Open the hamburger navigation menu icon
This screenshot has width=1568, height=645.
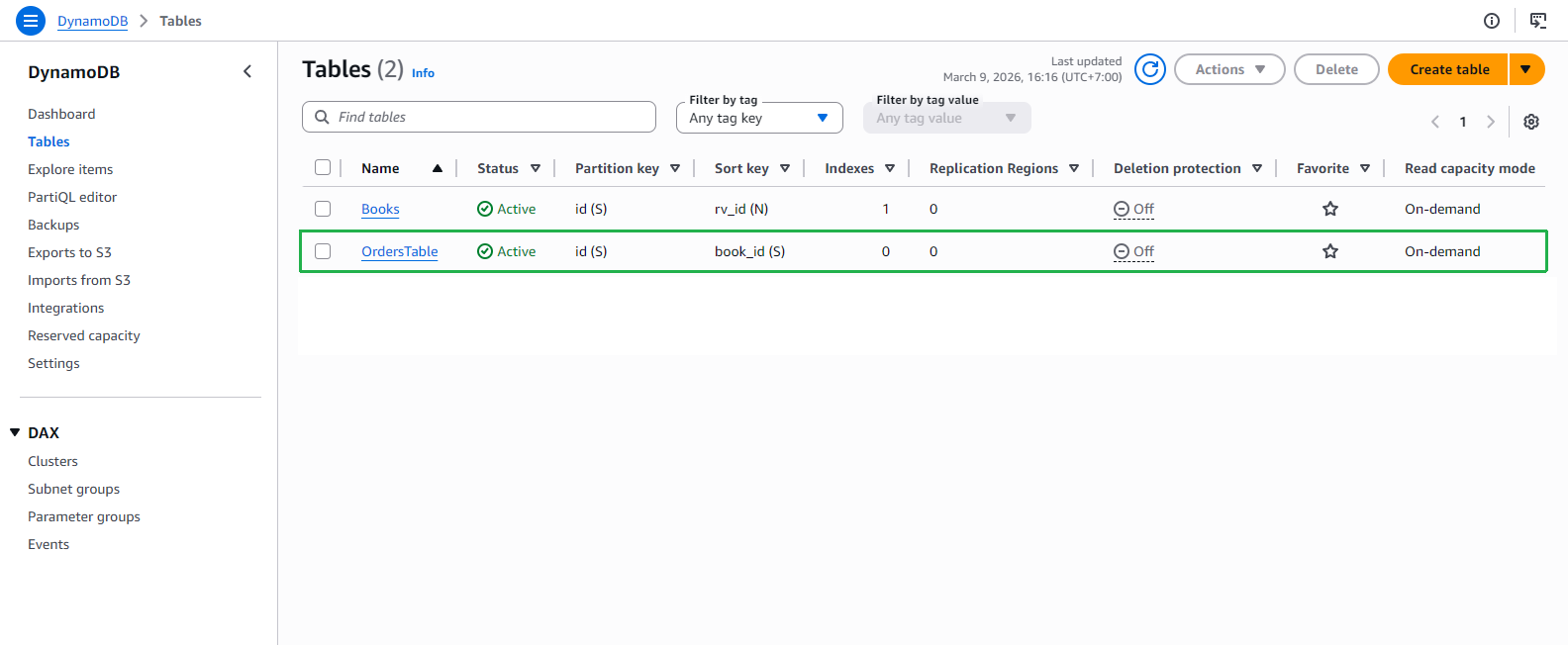[x=31, y=20]
